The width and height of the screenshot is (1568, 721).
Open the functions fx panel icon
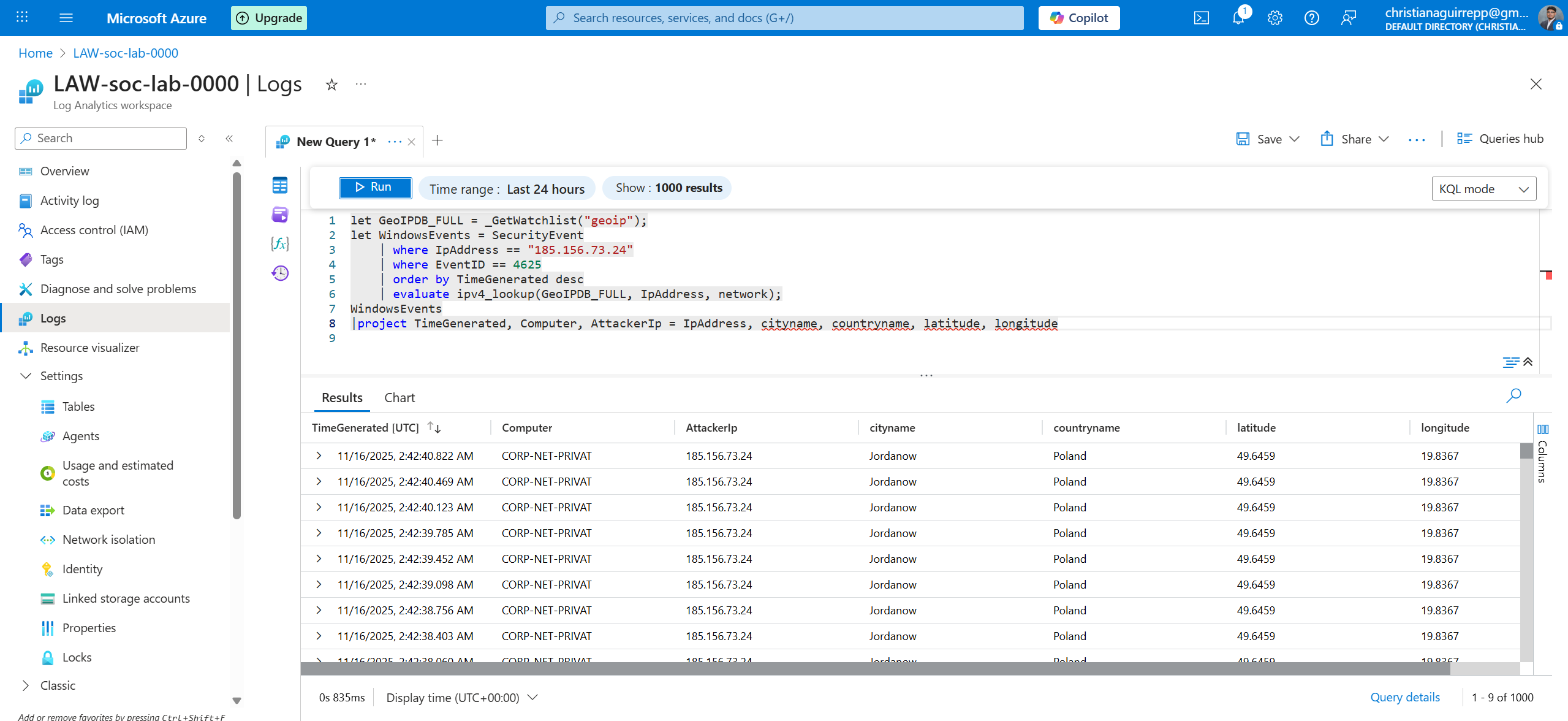tap(280, 243)
